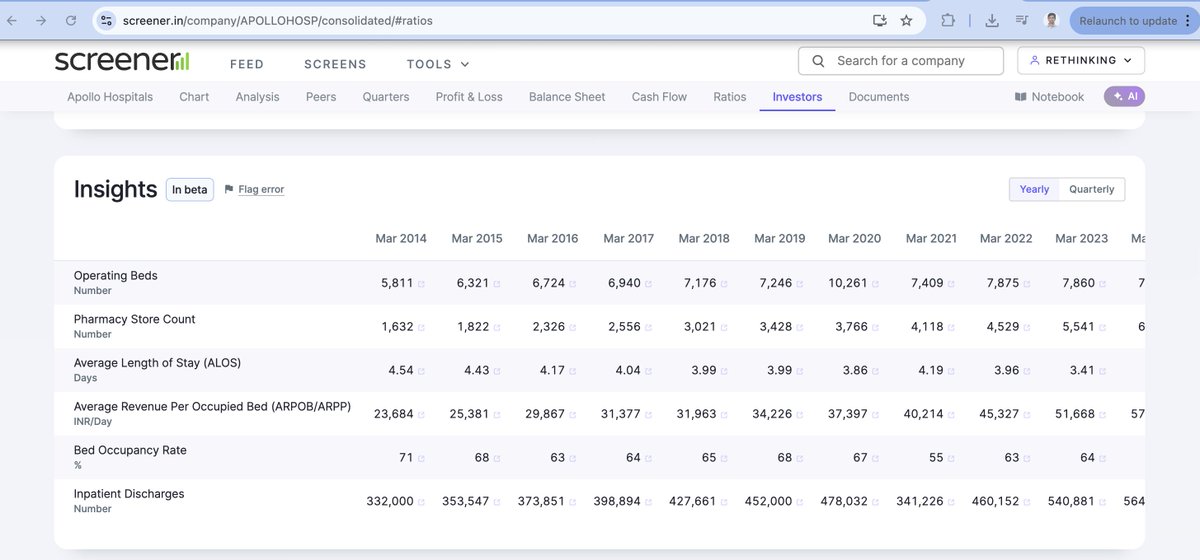Screen dimensions: 1200x560
Task: Open the FEED menu item
Action: (247, 64)
